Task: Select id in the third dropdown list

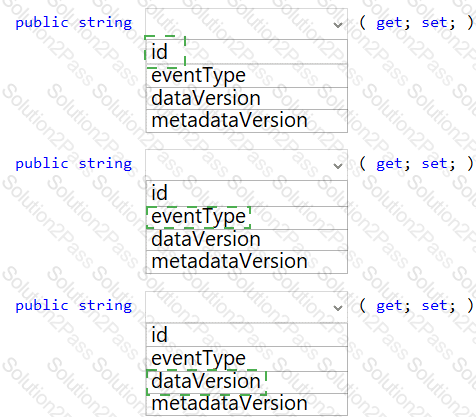Action: [247, 335]
